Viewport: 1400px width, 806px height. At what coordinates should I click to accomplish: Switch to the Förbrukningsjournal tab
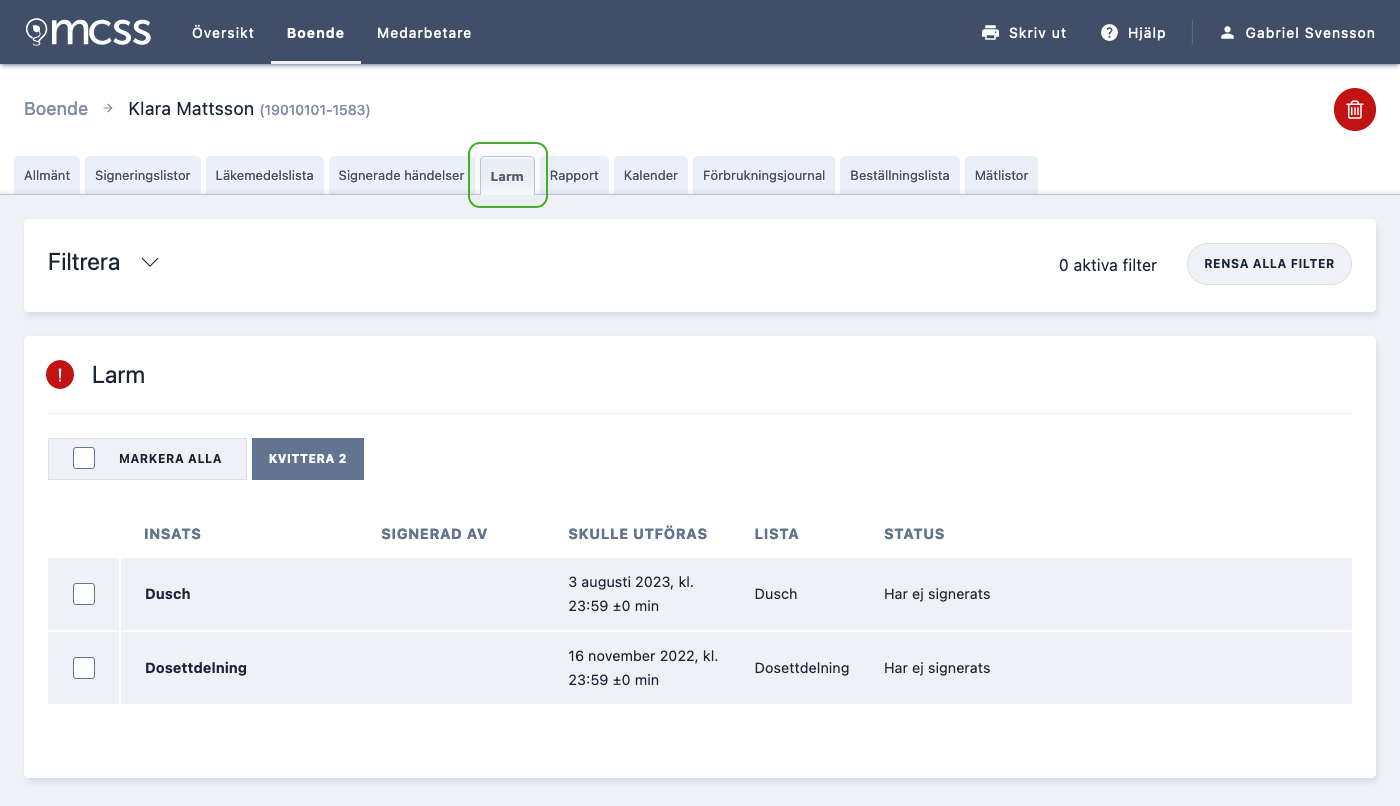764,175
